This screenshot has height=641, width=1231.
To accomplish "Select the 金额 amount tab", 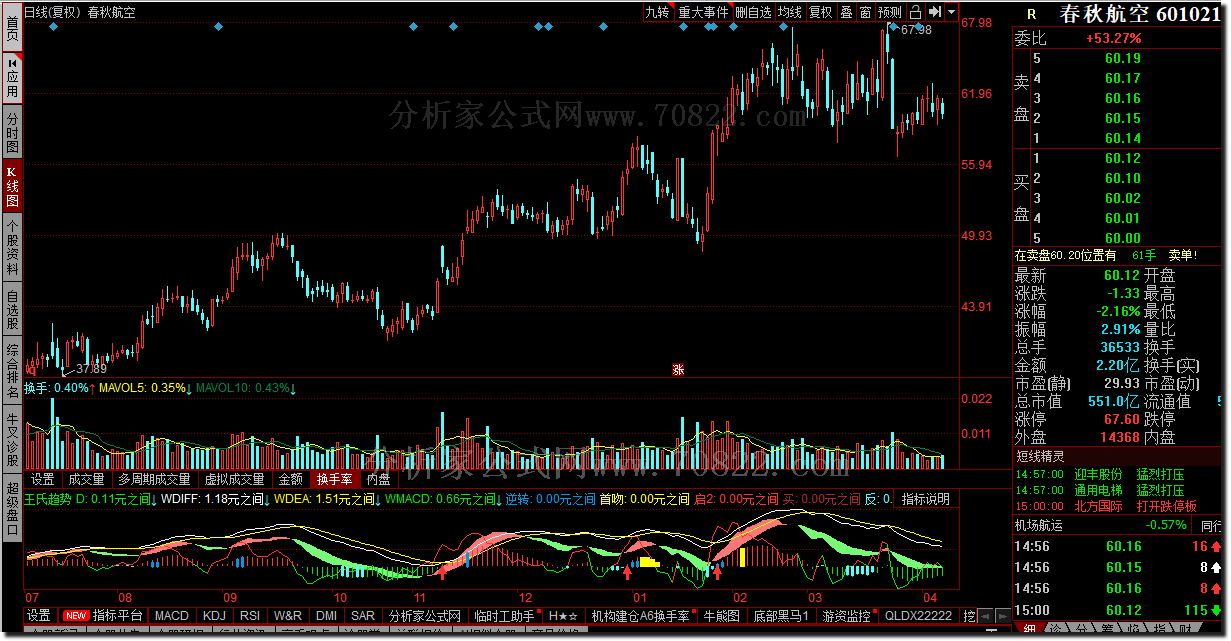I will pyautogui.click(x=290, y=480).
